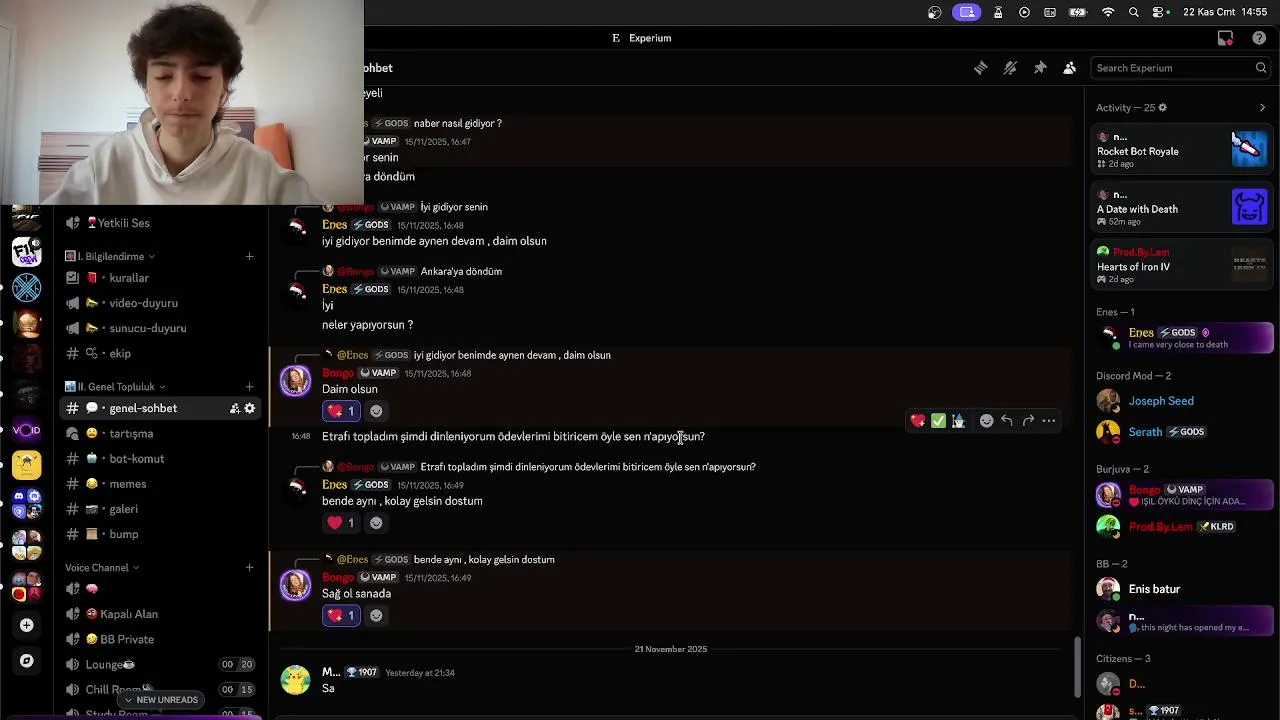Screen dimensions: 1280x720
Task: Add emoji reaction via smiley on hovered message
Action: (986, 421)
